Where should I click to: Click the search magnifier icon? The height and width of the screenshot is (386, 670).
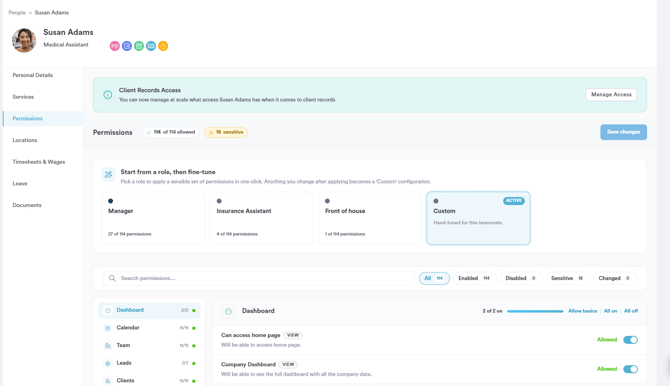tap(112, 278)
